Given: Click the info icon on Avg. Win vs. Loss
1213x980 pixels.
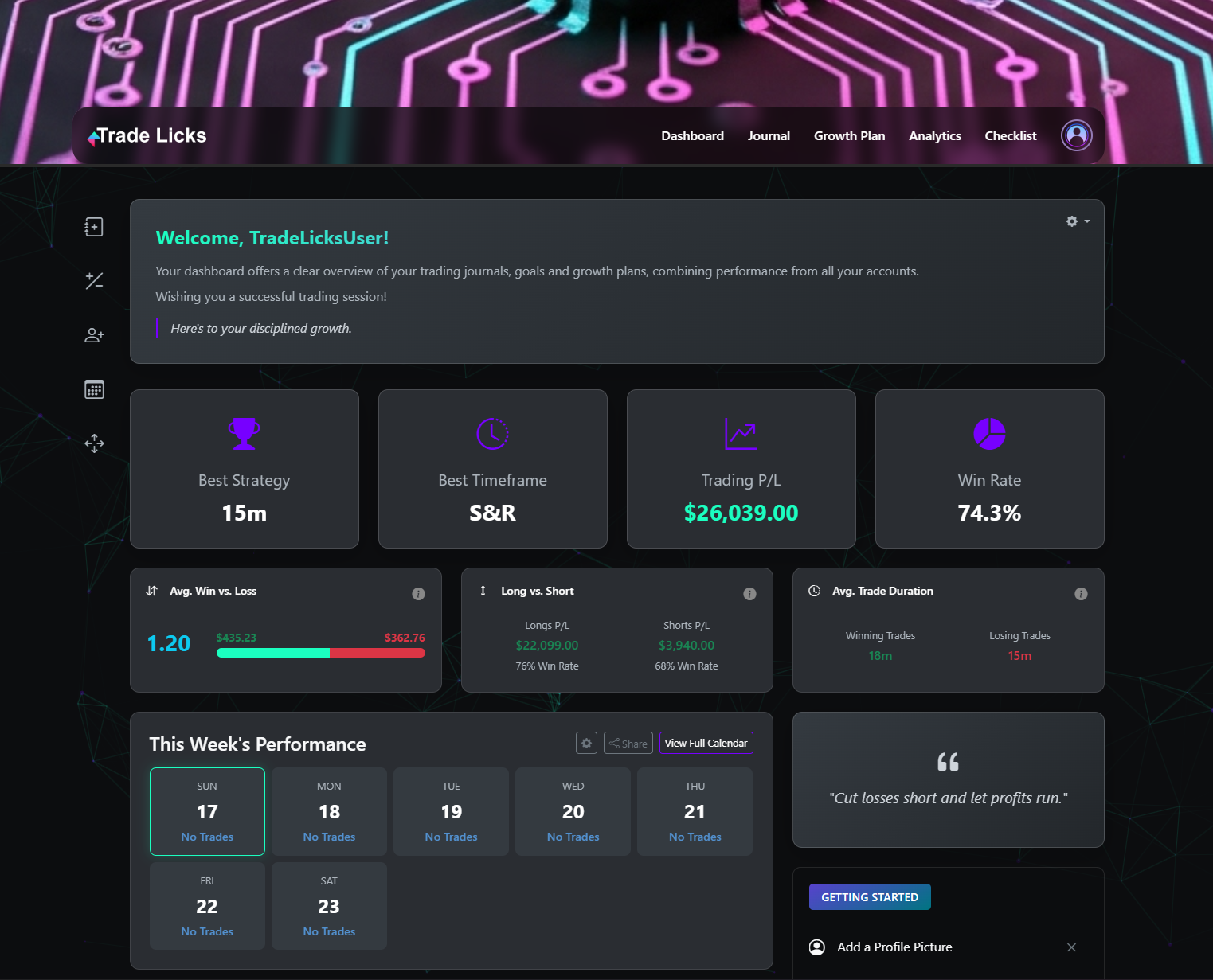Looking at the screenshot, I should (x=419, y=593).
